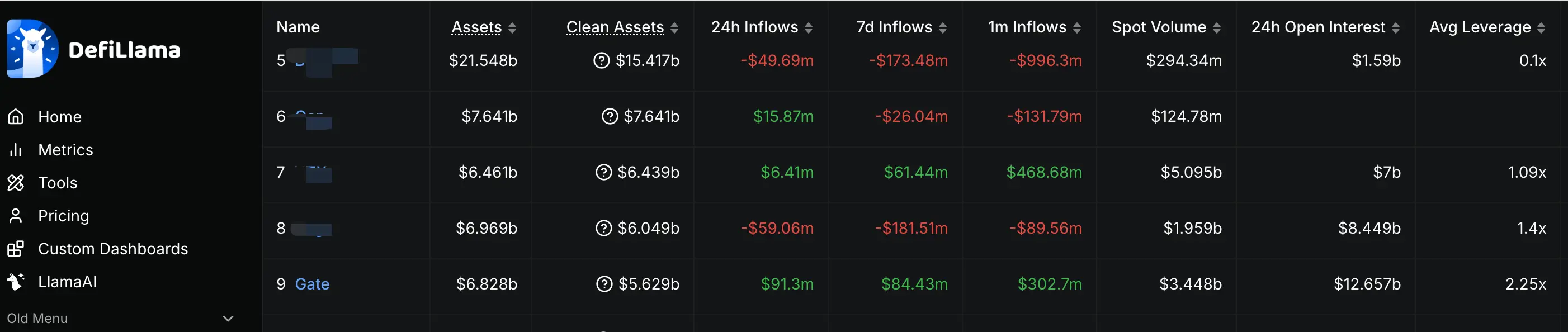Screen dimensions: 1568x332
Task: Click the Metrics bar chart icon
Action: [16, 150]
